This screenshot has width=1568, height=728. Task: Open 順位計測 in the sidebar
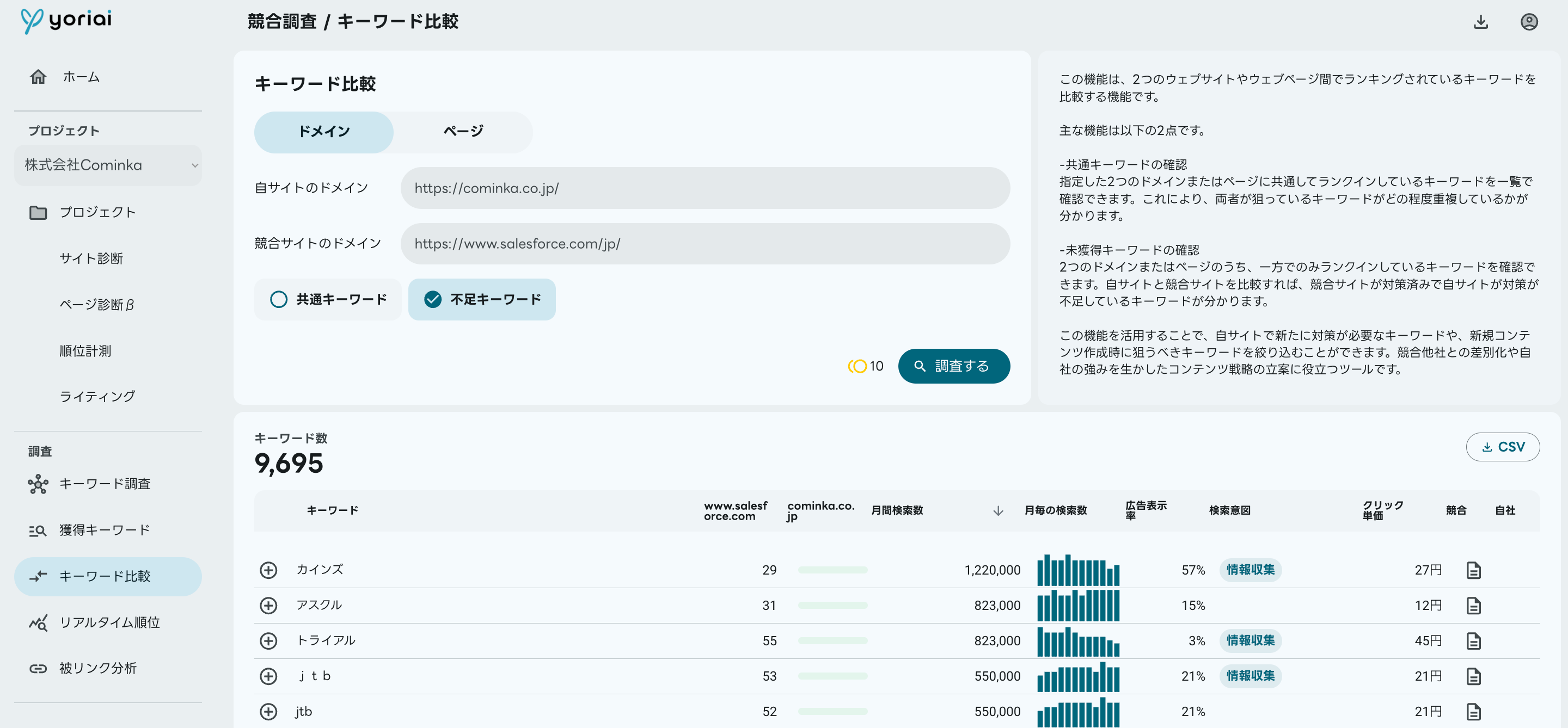coord(85,351)
